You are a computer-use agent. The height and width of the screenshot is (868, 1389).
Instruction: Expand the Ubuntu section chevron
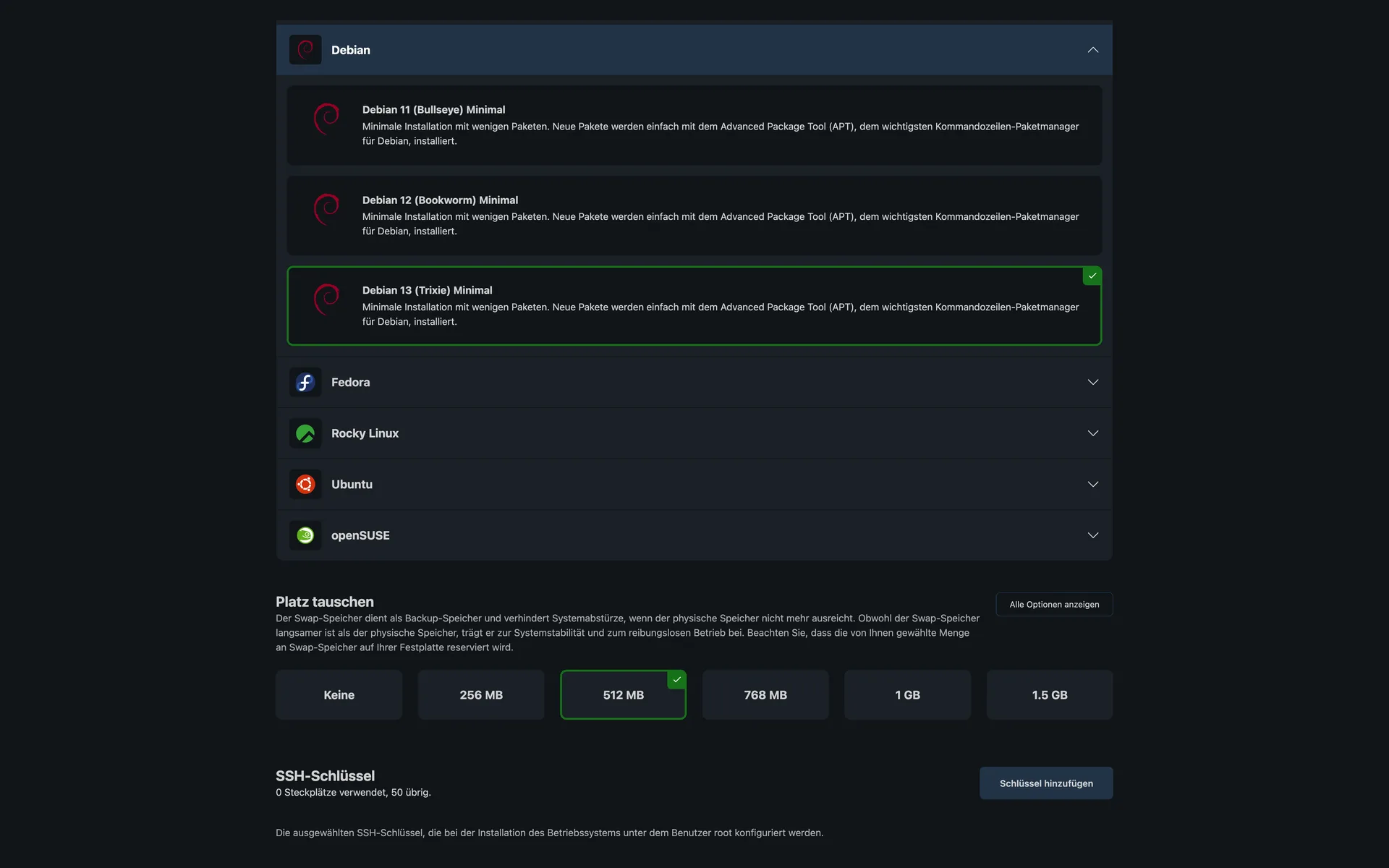(x=1093, y=484)
